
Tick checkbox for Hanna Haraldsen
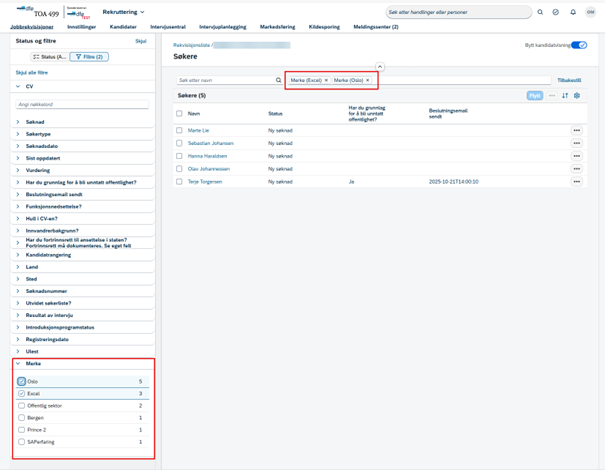point(179,156)
